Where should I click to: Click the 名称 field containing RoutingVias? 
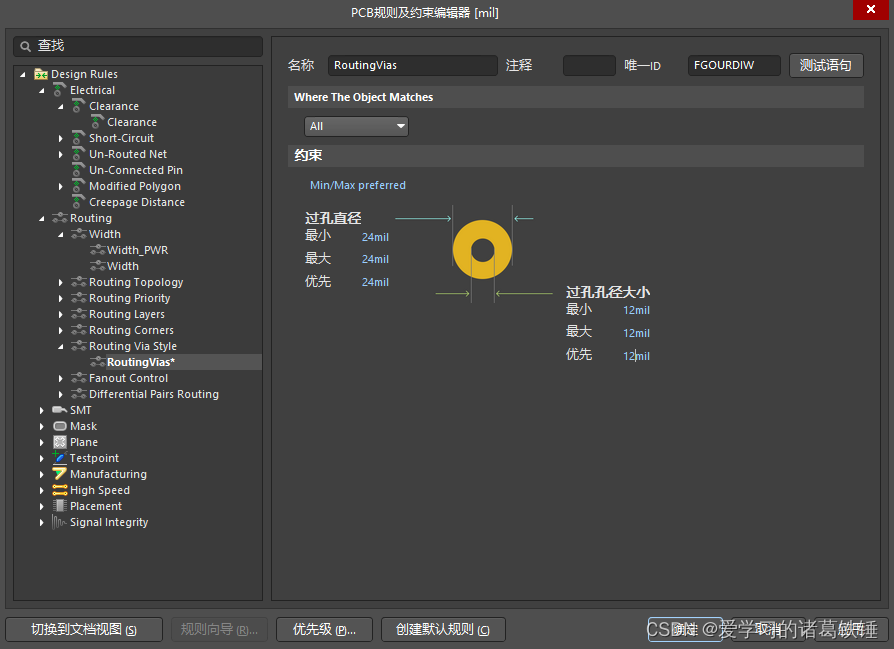[x=412, y=65]
